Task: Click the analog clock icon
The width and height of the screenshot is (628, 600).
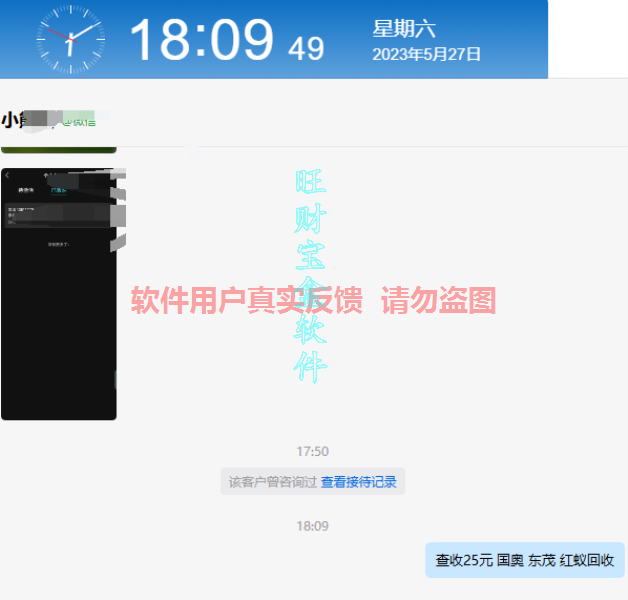Action: click(70, 40)
